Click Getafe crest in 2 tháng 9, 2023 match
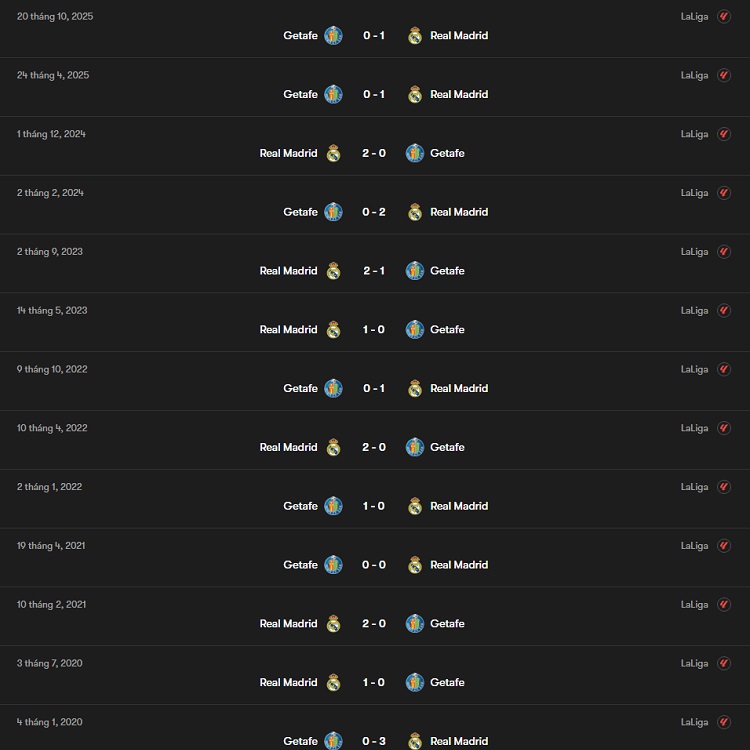Viewport: 750px width, 750px height. pos(415,271)
